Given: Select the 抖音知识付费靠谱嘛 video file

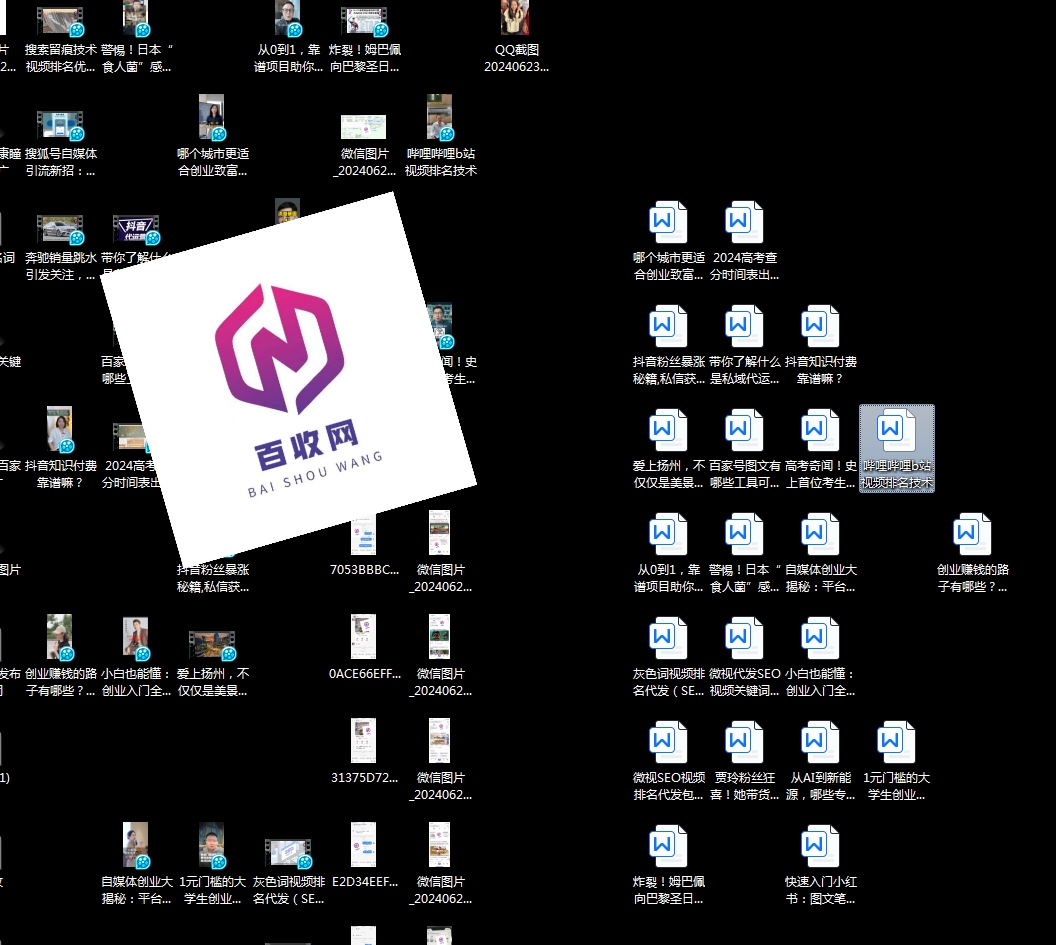Looking at the screenshot, I should click(x=61, y=449).
